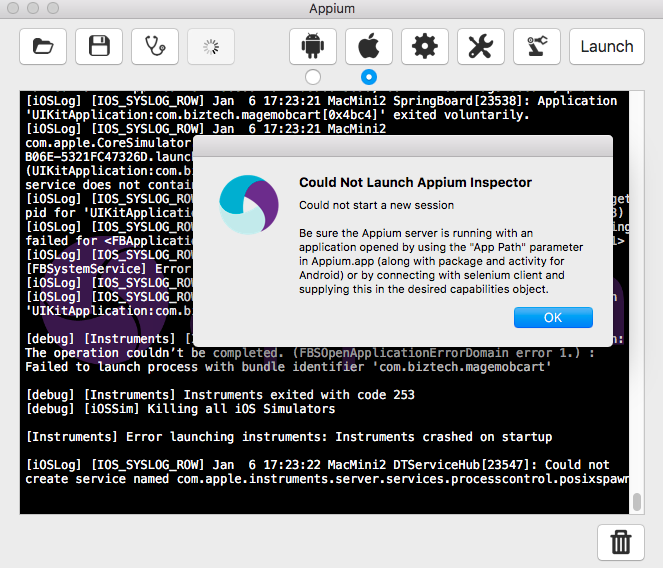Open General settings with the gear icon
Image resolution: width=663 pixels, height=568 pixels.
pyautogui.click(x=425, y=47)
